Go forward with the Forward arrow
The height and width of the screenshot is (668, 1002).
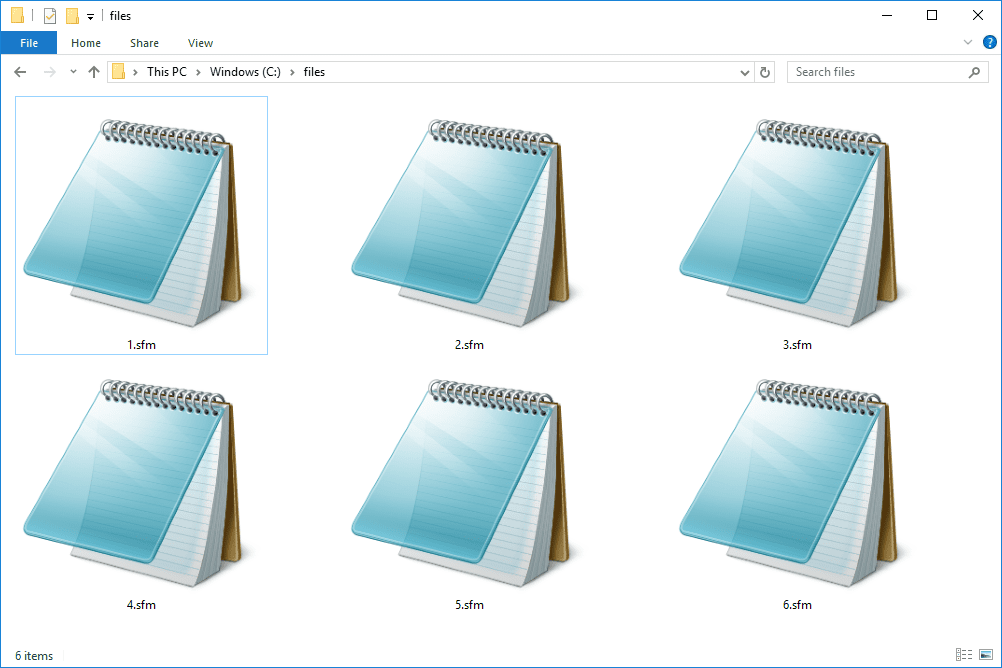tap(49, 72)
